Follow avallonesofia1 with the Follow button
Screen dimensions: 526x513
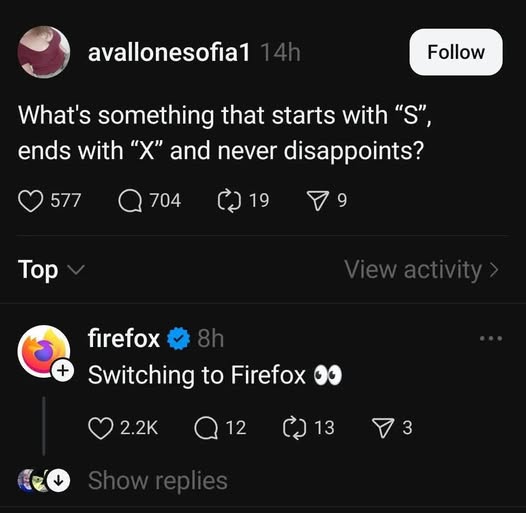pyautogui.click(x=456, y=52)
